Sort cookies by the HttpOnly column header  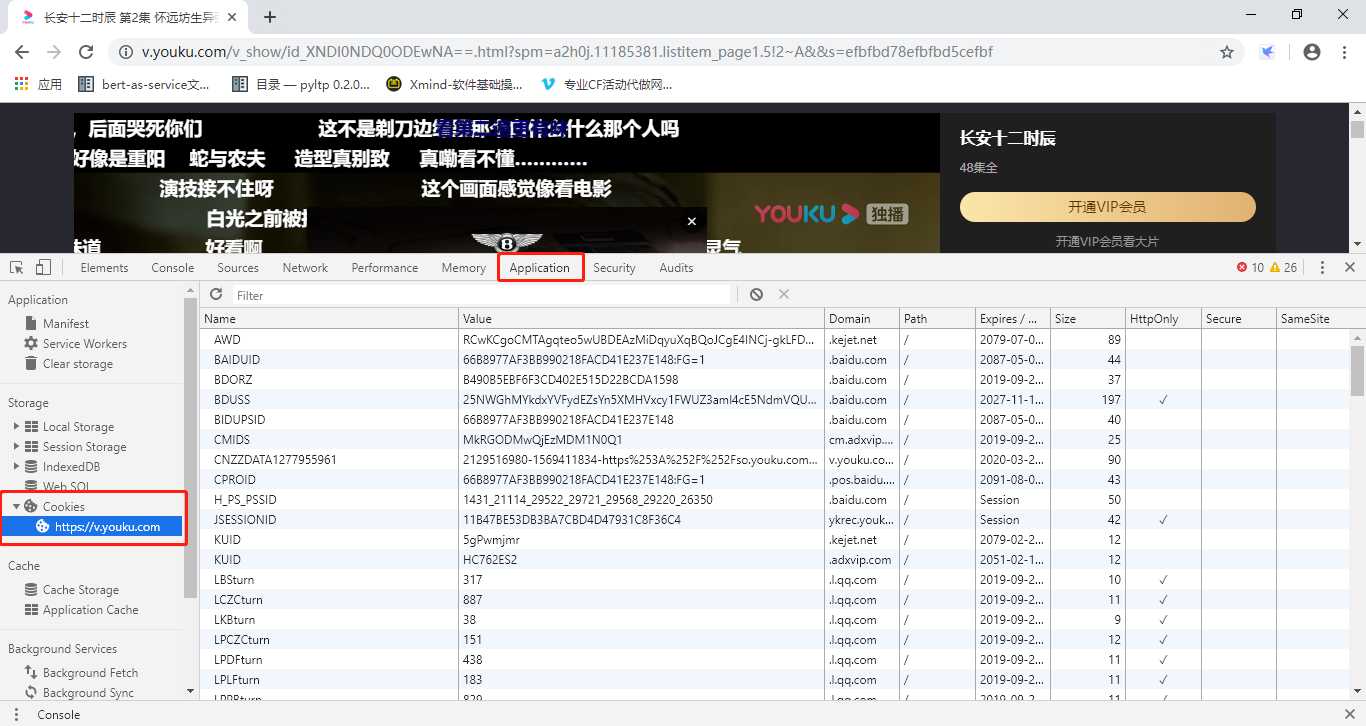(1163, 319)
